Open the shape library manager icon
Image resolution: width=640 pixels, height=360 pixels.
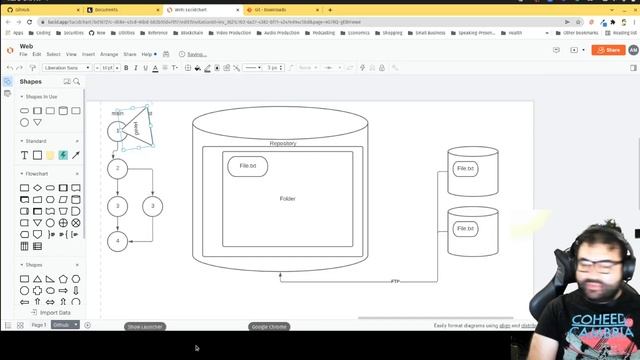tap(67, 82)
